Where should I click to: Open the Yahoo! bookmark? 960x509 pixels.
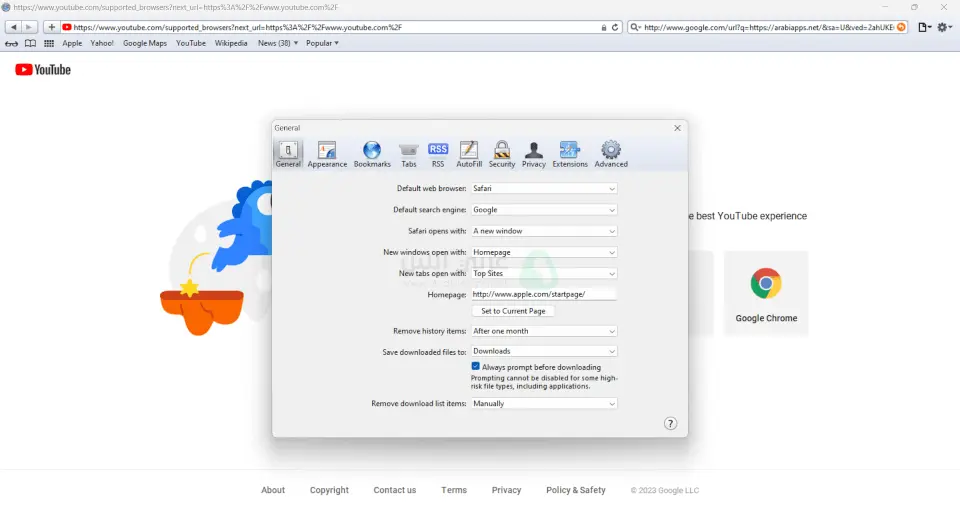(x=102, y=43)
